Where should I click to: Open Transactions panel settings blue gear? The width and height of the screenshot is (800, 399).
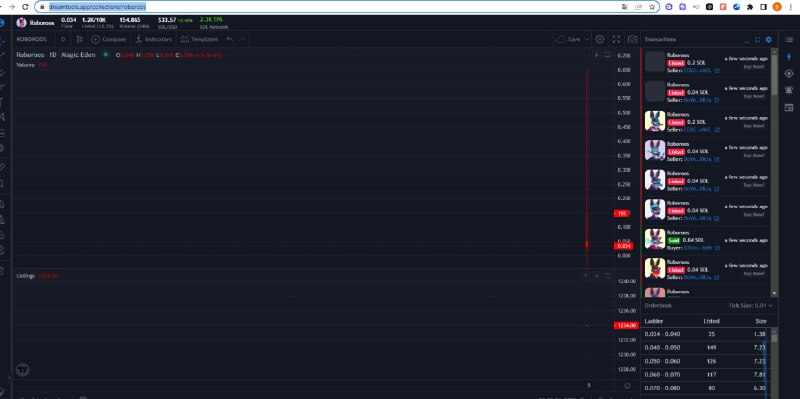[768, 39]
